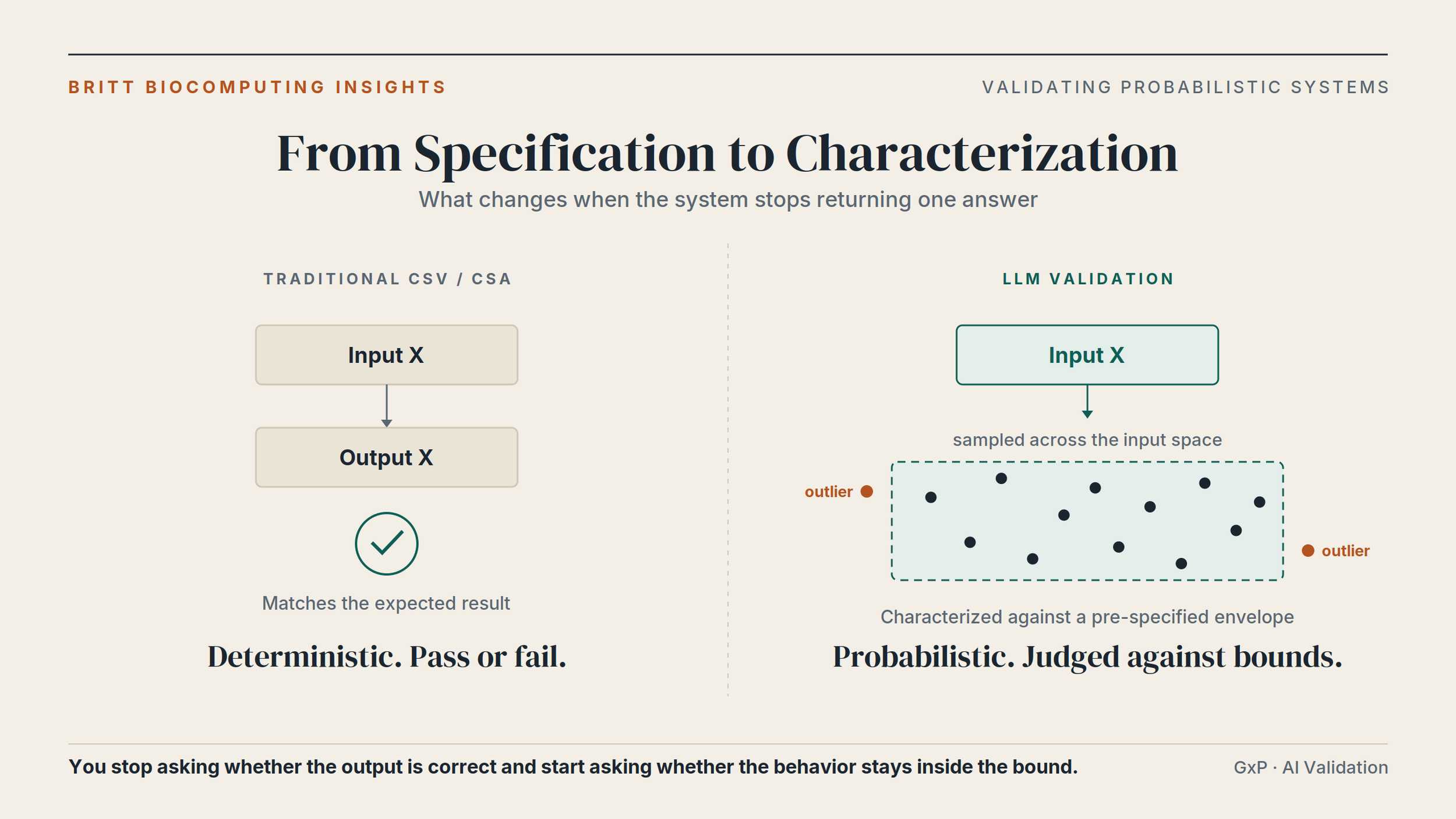Click the green checkmark circle icon

point(387,543)
